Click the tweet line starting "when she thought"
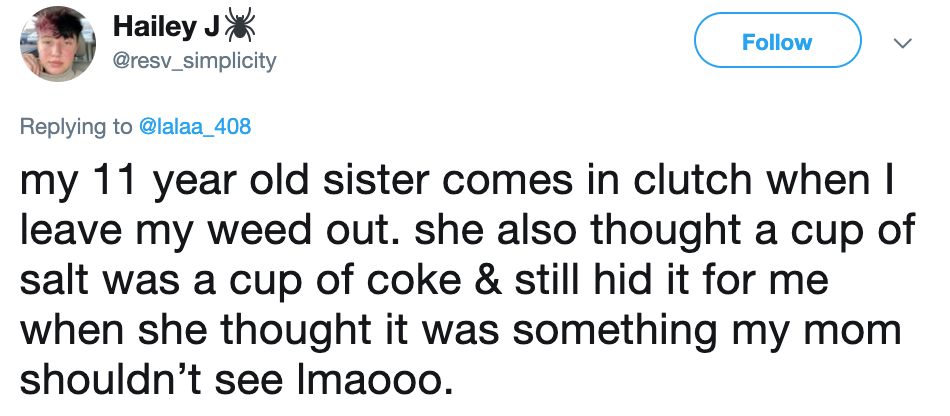 point(461,331)
